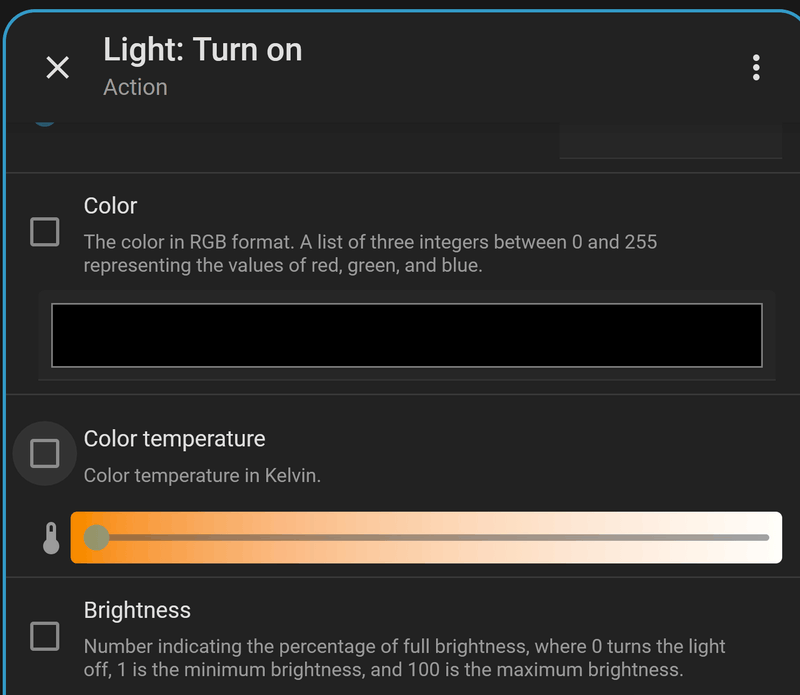Select the "Color" option label
This screenshot has height=695, width=800.
(x=110, y=206)
